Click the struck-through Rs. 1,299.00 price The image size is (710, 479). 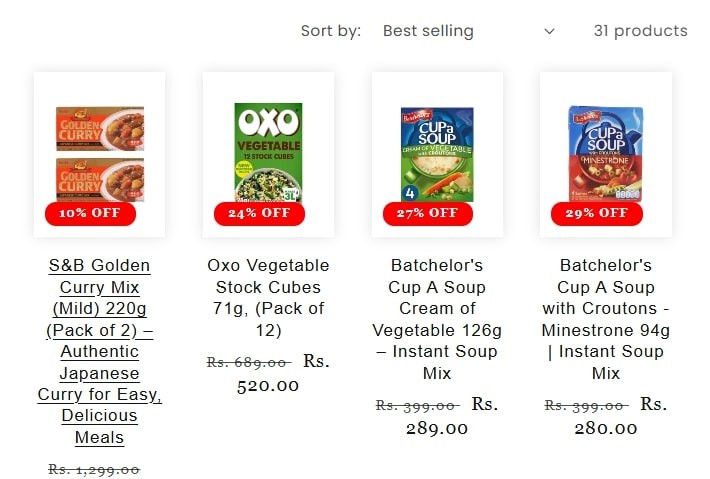coord(94,469)
